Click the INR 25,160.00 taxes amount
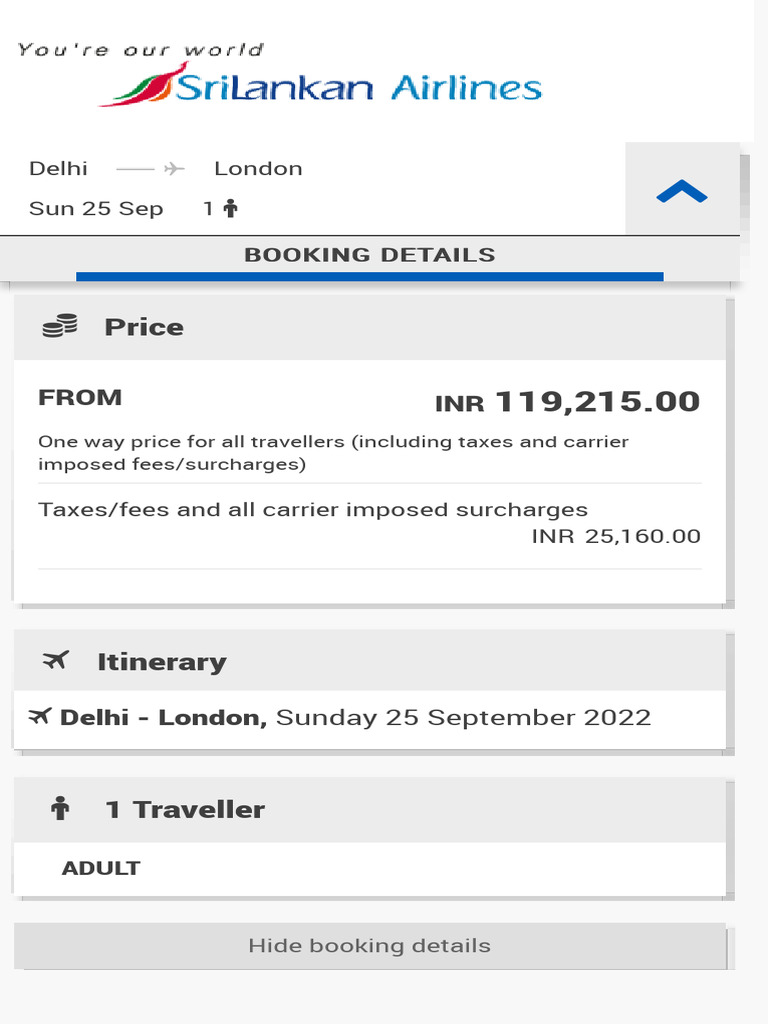 click(616, 536)
